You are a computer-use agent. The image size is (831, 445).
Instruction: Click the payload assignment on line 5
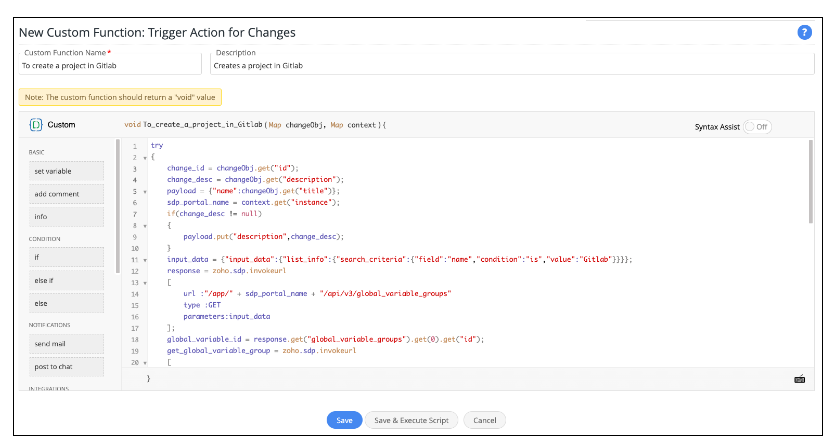point(253,191)
